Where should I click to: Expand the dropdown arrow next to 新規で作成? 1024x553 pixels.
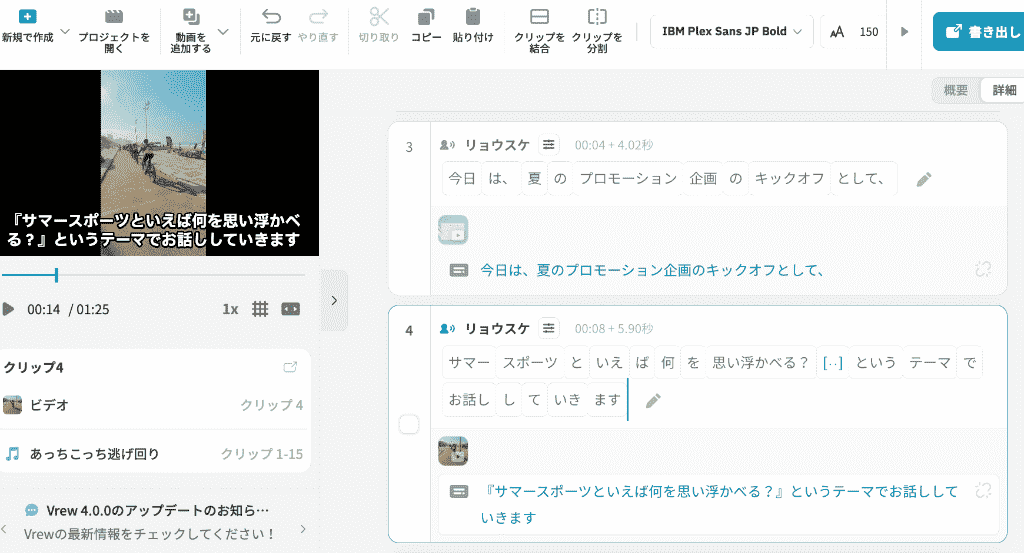pyautogui.click(x=65, y=31)
